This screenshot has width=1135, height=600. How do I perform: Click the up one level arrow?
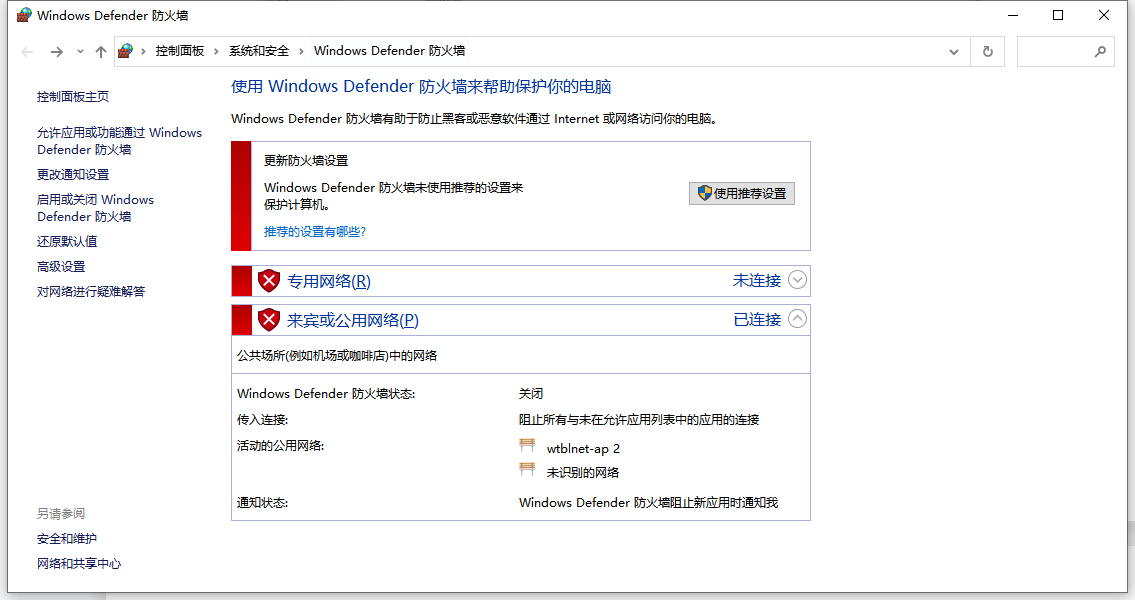click(100, 51)
